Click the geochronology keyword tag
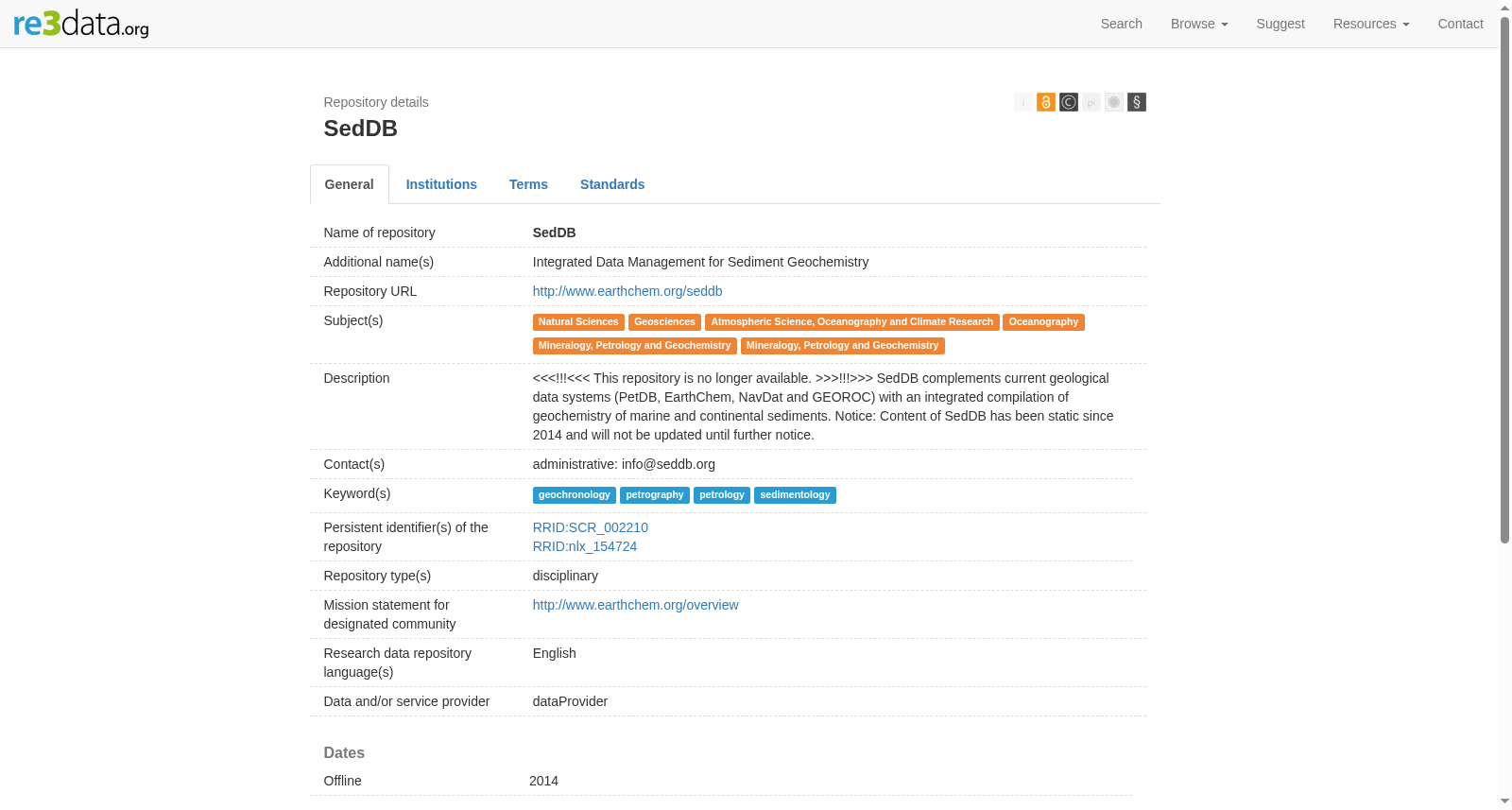This screenshot has height=810, width=1512. click(575, 495)
